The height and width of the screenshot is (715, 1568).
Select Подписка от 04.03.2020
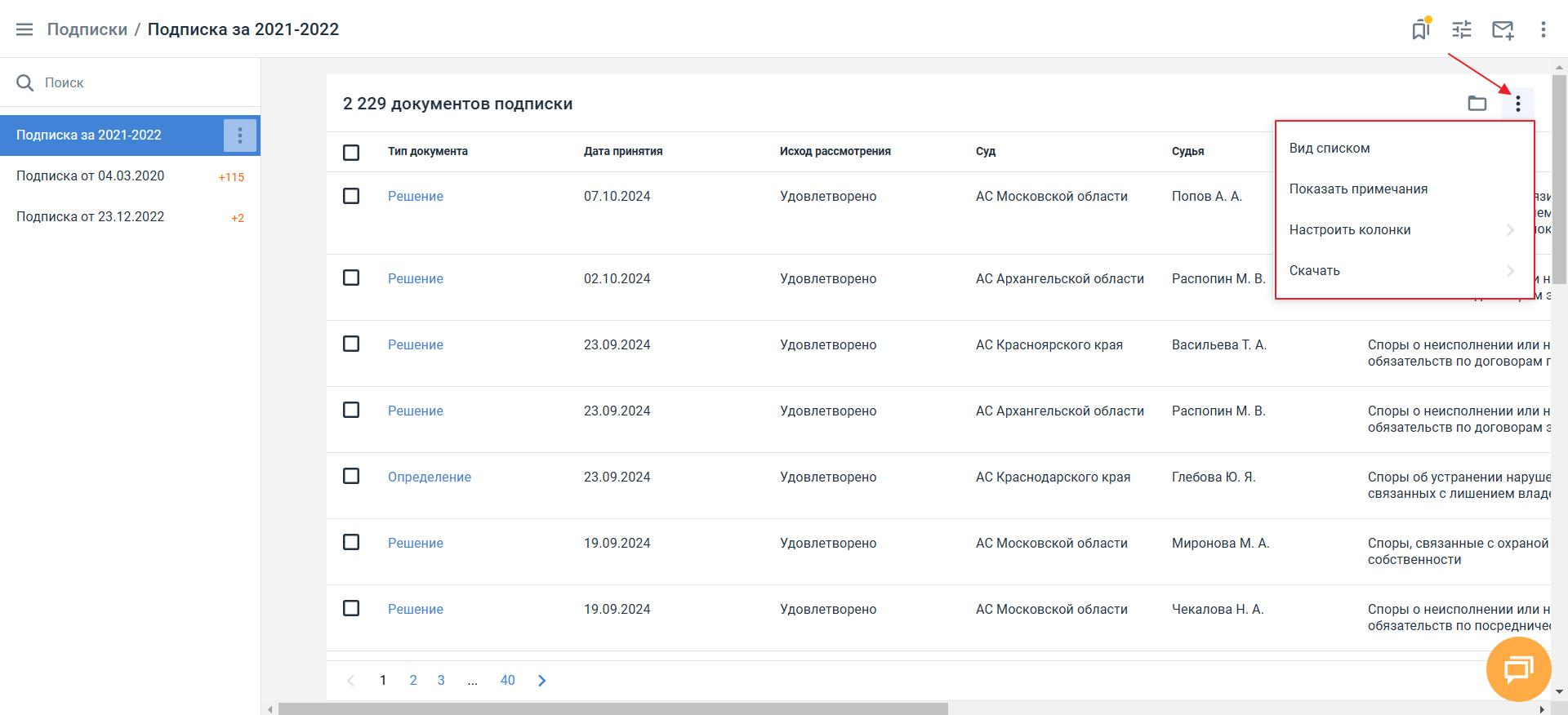pos(130,176)
